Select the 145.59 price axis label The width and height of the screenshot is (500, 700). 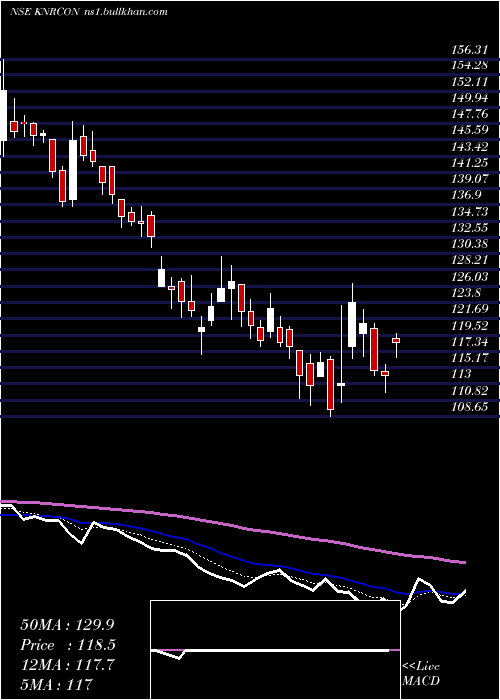point(469,131)
